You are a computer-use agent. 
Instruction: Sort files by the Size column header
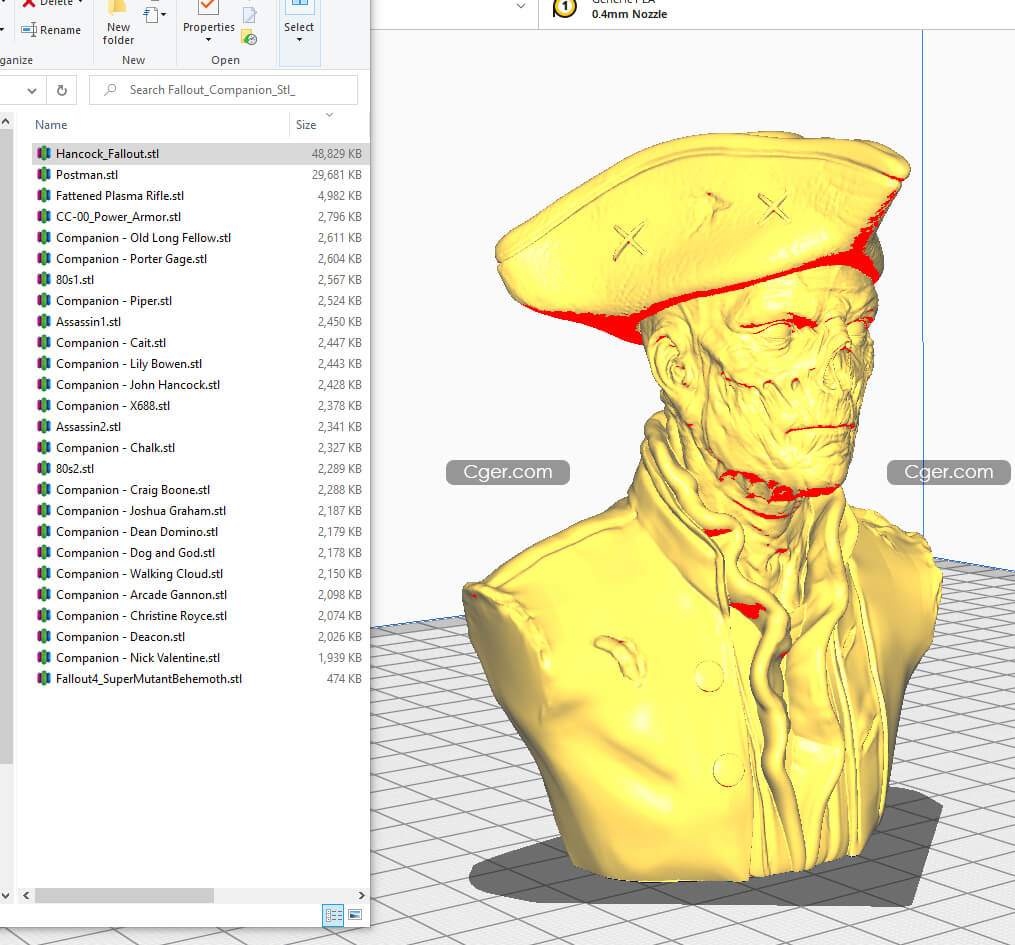click(x=306, y=125)
